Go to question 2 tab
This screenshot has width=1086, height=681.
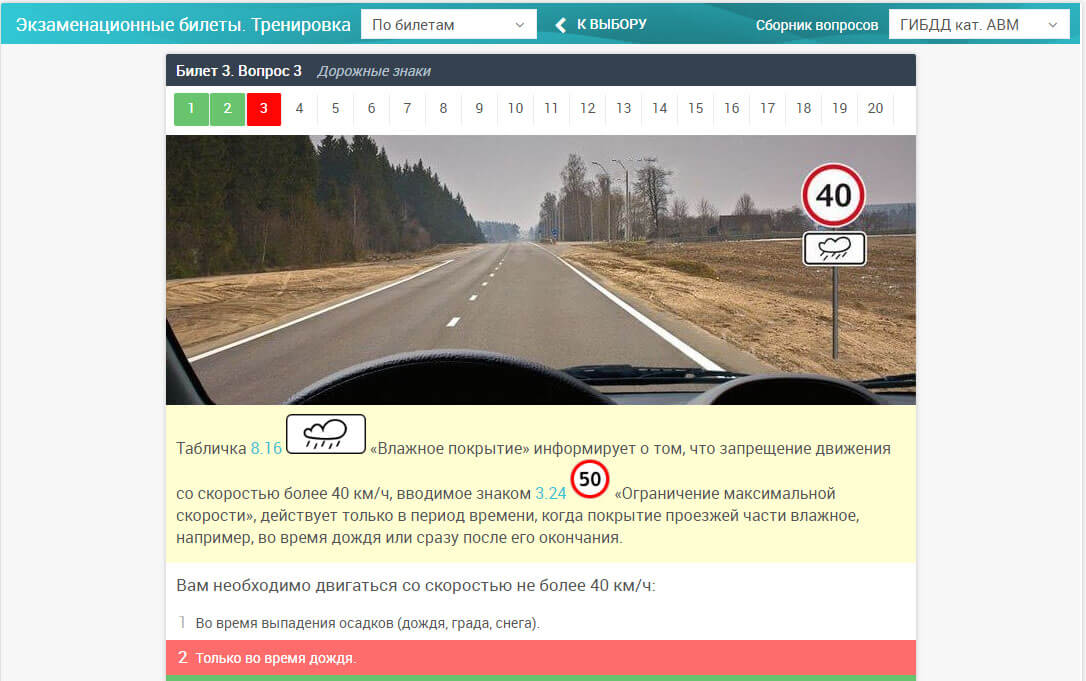(x=227, y=109)
